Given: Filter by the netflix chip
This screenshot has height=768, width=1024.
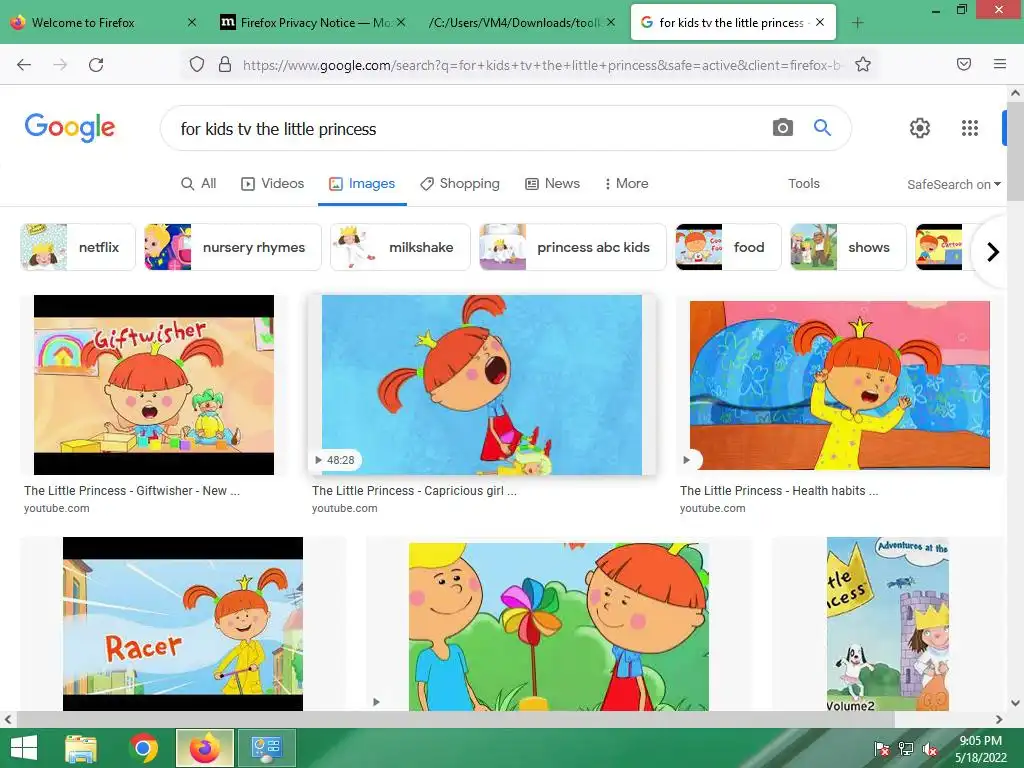Looking at the screenshot, I should point(78,247).
